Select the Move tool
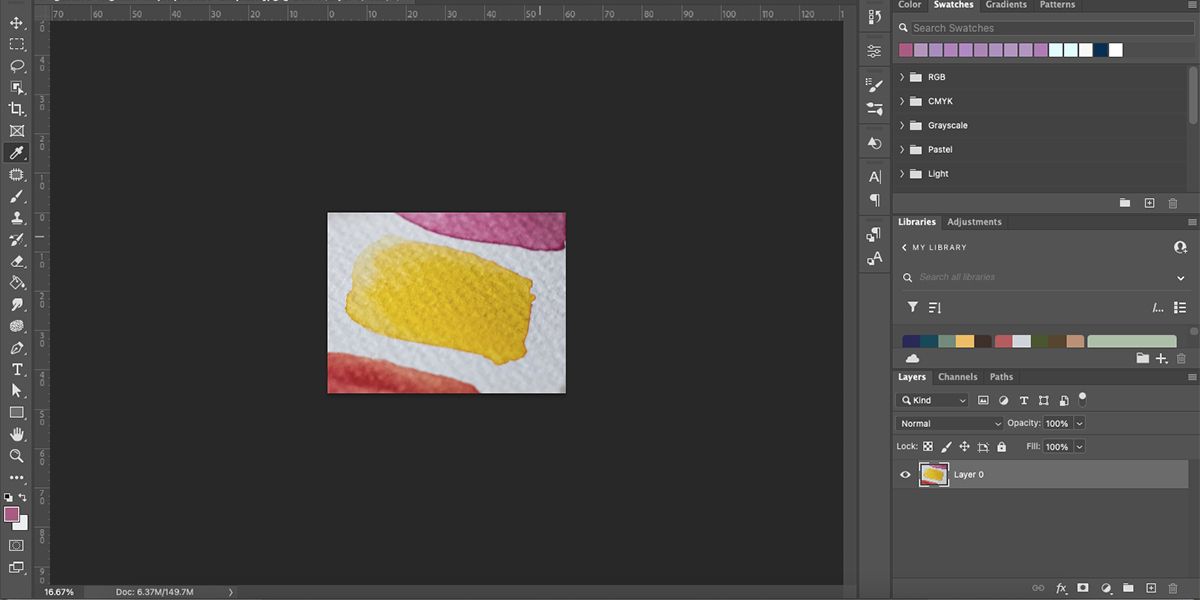The height and width of the screenshot is (600, 1200). (x=16, y=22)
